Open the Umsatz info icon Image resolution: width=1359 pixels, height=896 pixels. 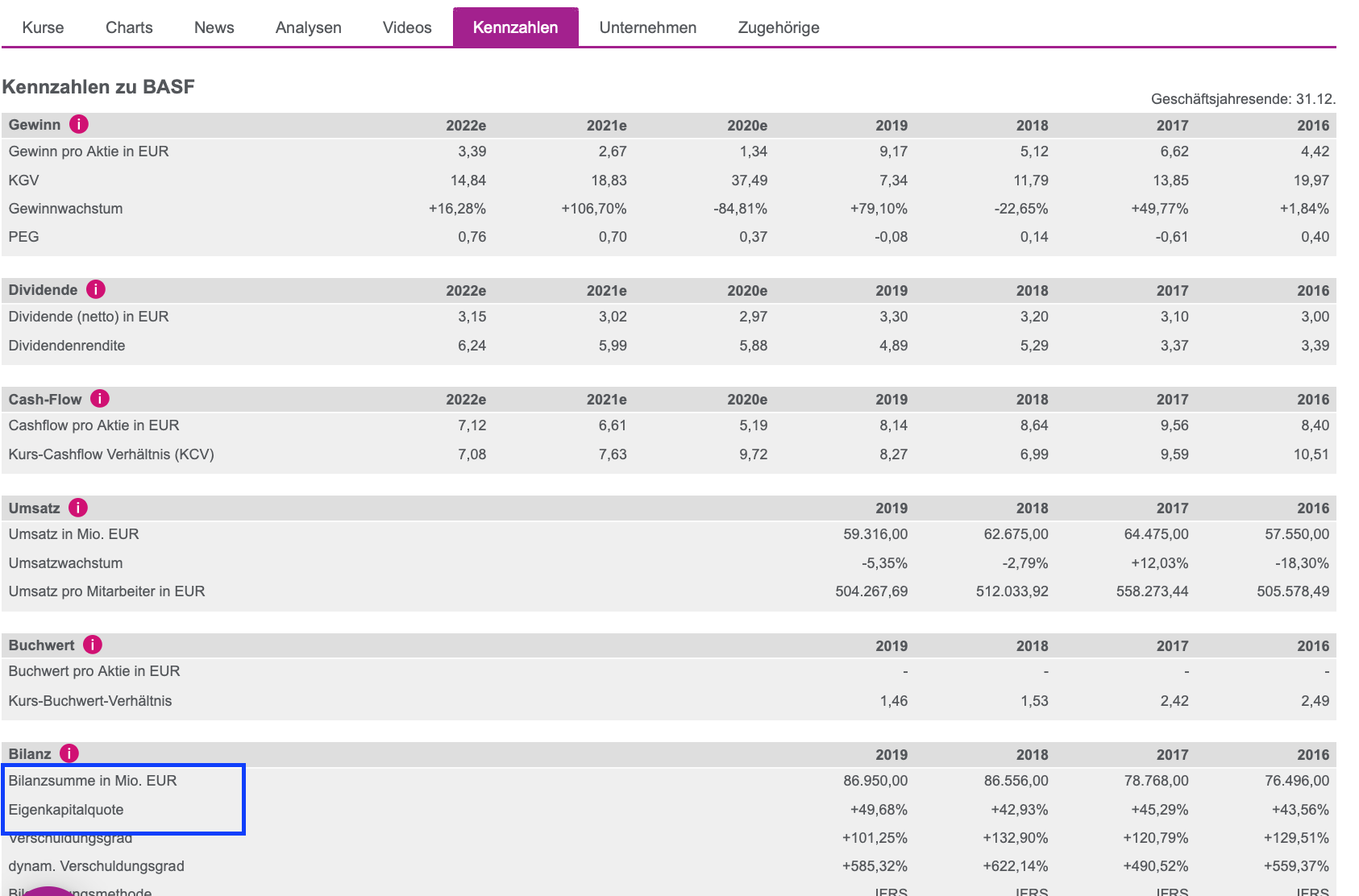pos(78,508)
